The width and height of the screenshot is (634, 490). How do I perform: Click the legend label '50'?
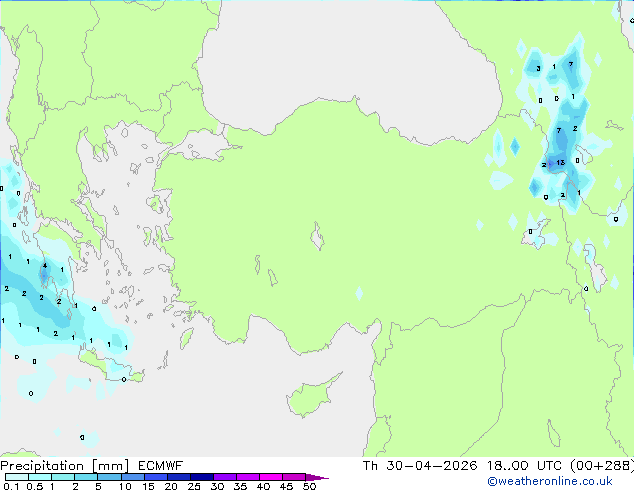[x=309, y=486]
